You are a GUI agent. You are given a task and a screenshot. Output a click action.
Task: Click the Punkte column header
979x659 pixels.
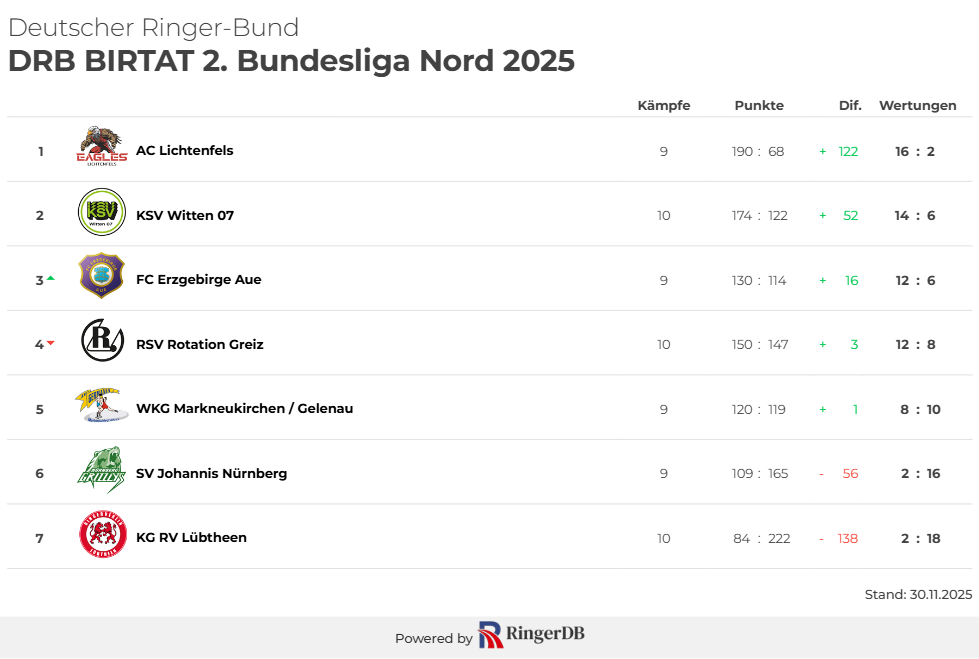tap(759, 105)
